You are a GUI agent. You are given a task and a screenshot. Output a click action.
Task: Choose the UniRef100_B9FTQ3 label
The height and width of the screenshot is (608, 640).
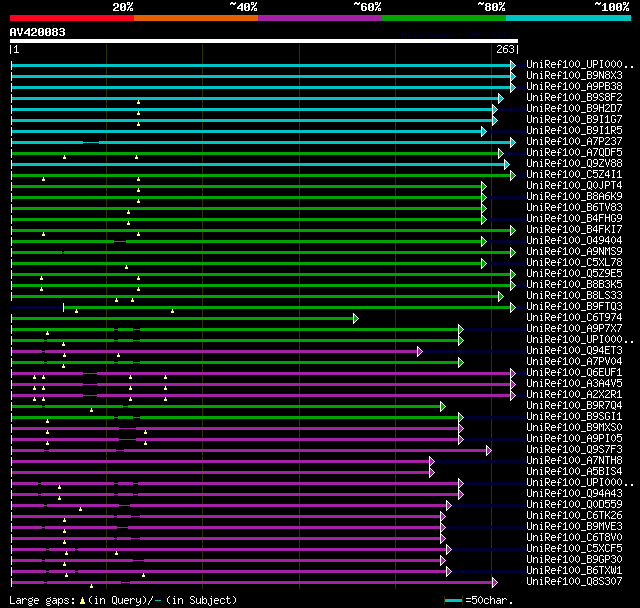click(x=574, y=307)
